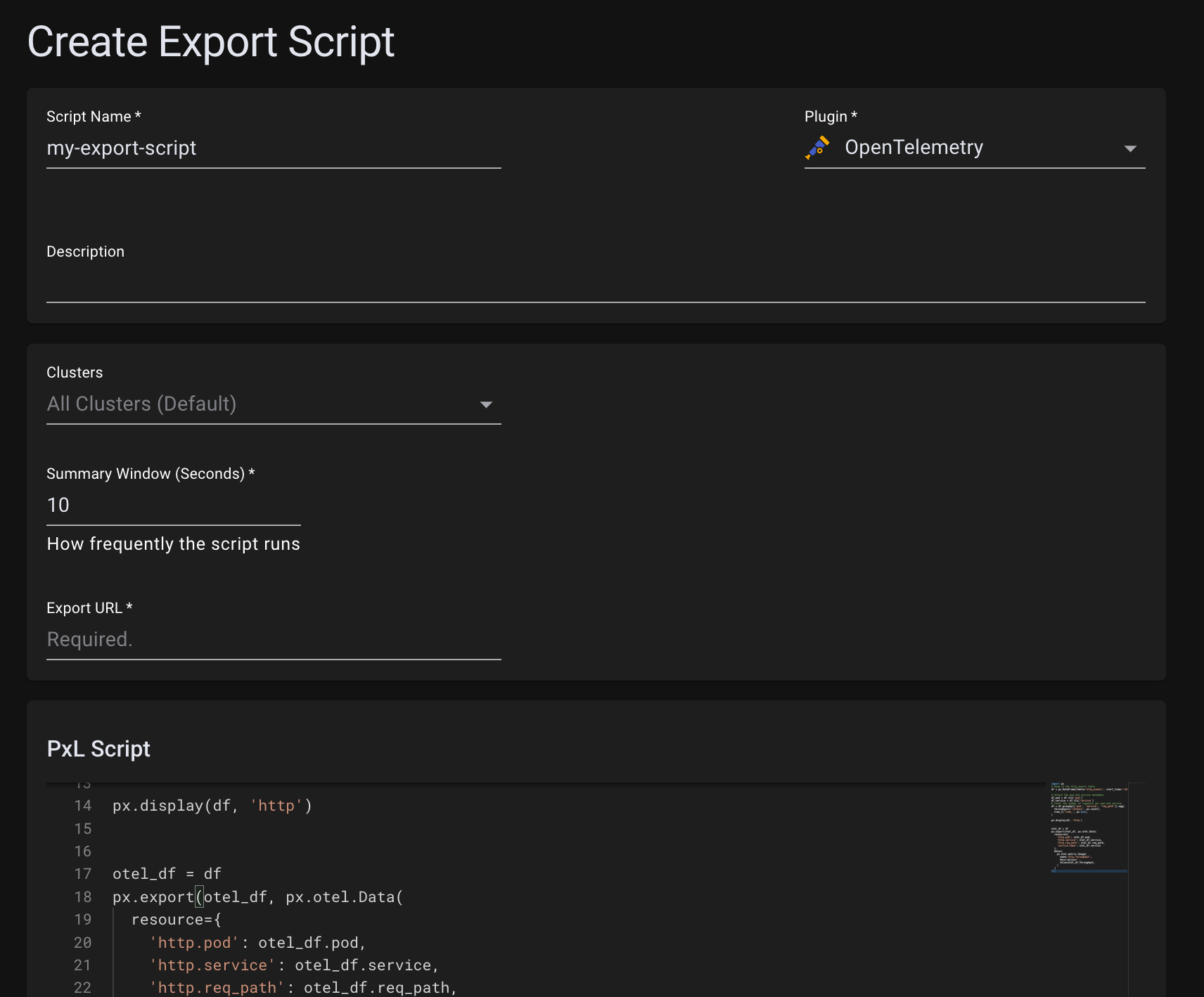
Task: Click the Clusters dropdown caret arrow
Action: (x=486, y=404)
